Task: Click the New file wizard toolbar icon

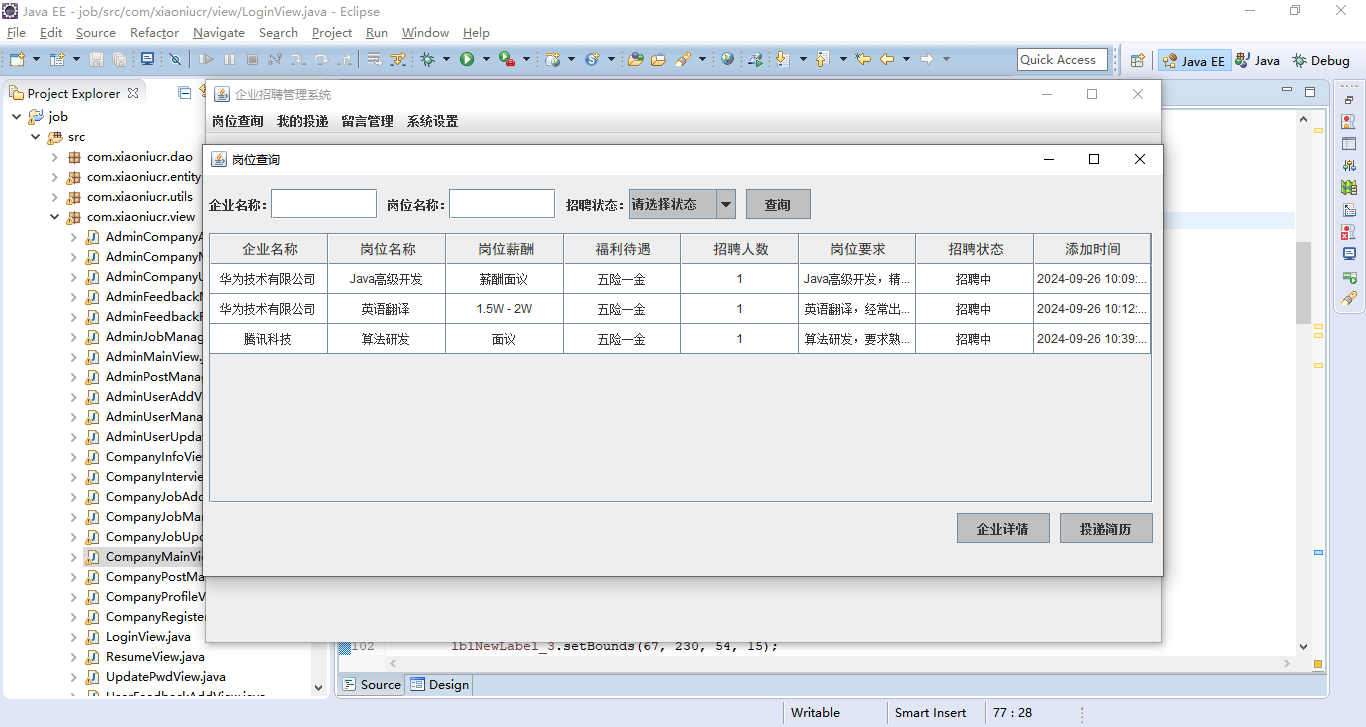Action: pyautogui.click(x=17, y=59)
